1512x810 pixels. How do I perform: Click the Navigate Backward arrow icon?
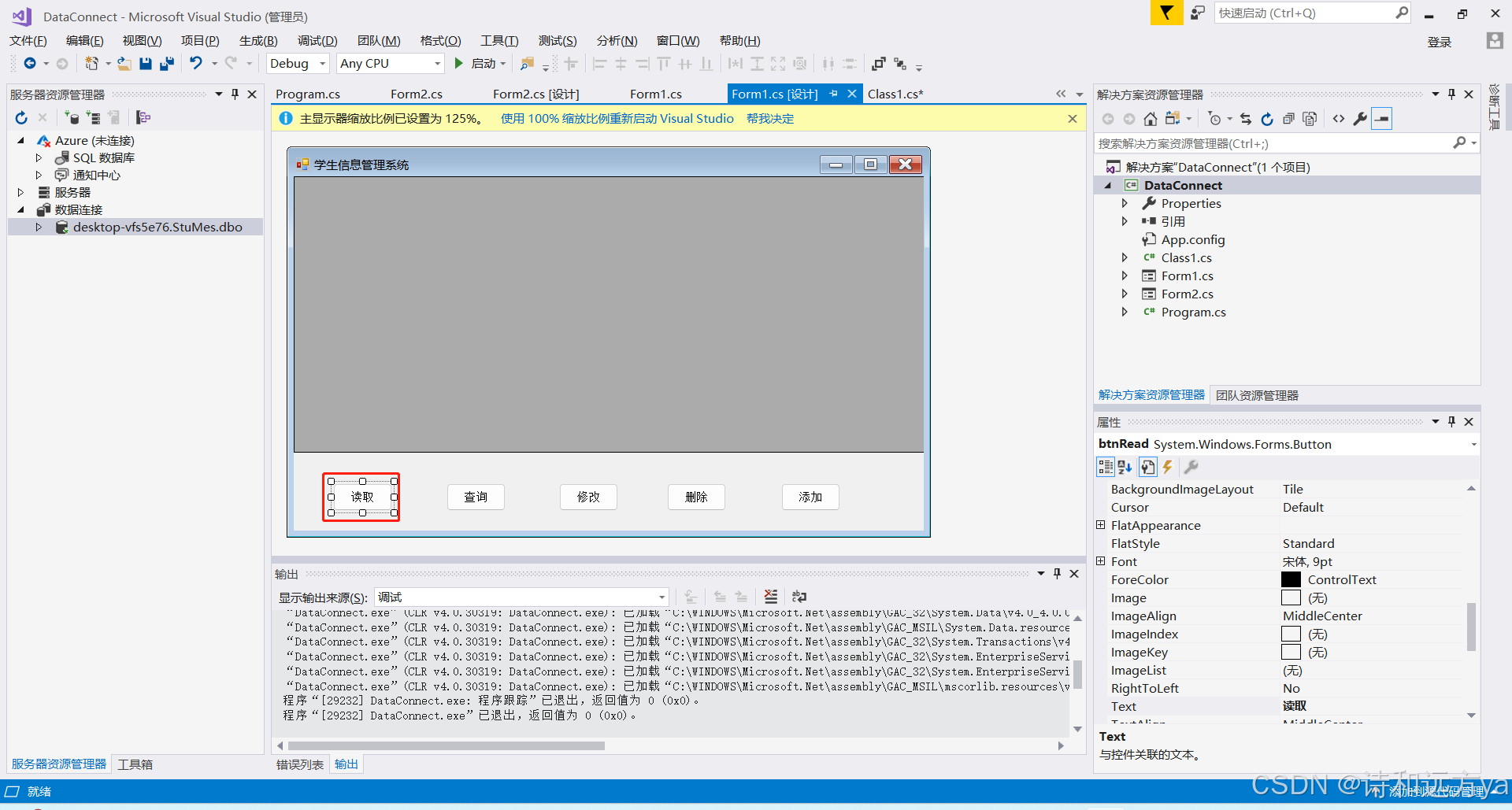30,64
